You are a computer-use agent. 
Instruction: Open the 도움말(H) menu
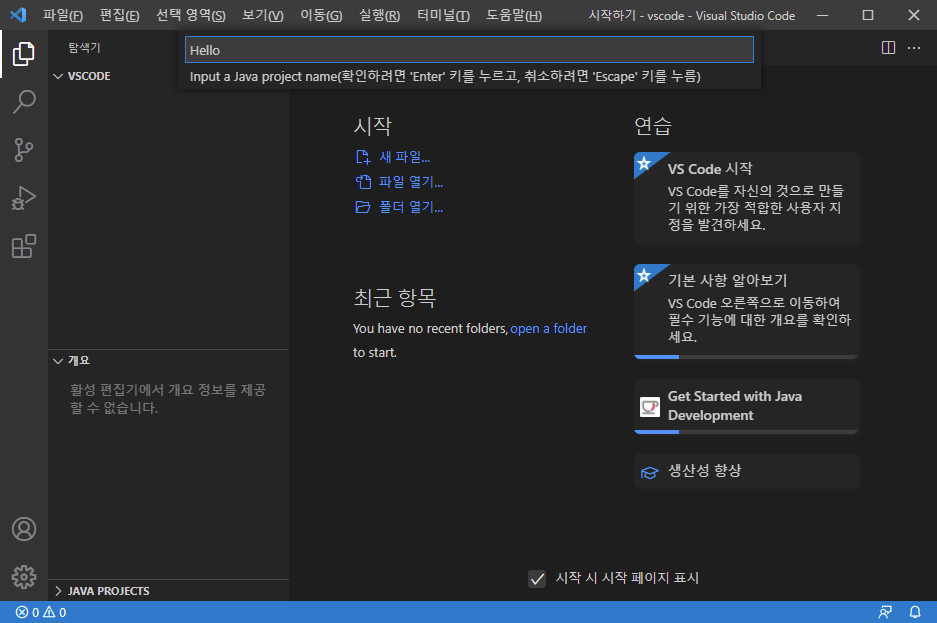tap(513, 16)
